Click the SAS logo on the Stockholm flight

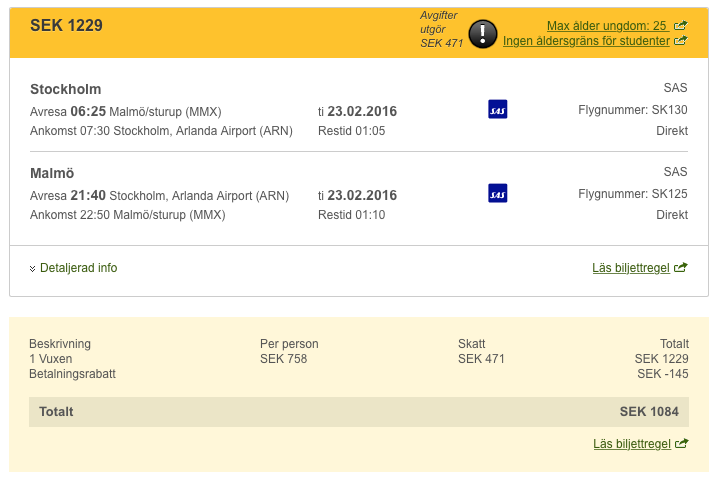point(497,110)
